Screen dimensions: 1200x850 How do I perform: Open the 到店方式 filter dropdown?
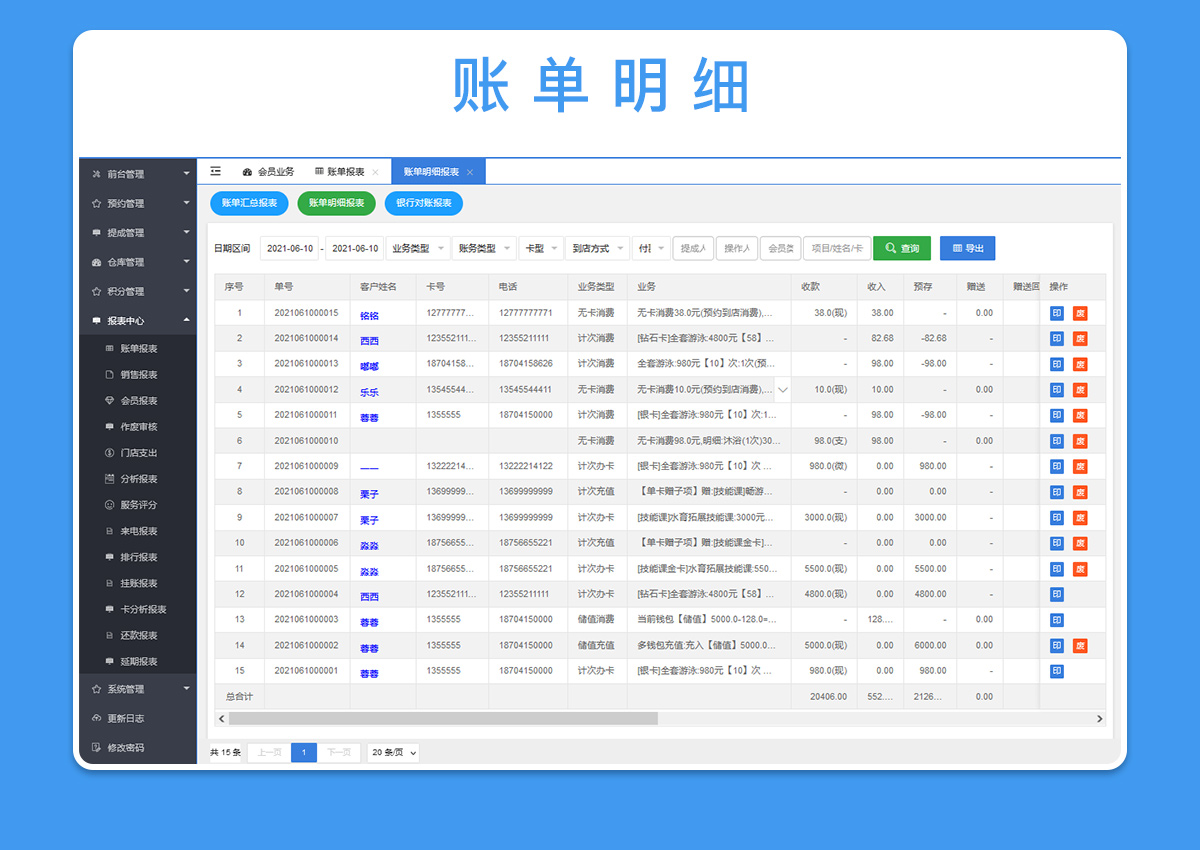tap(597, 248)
